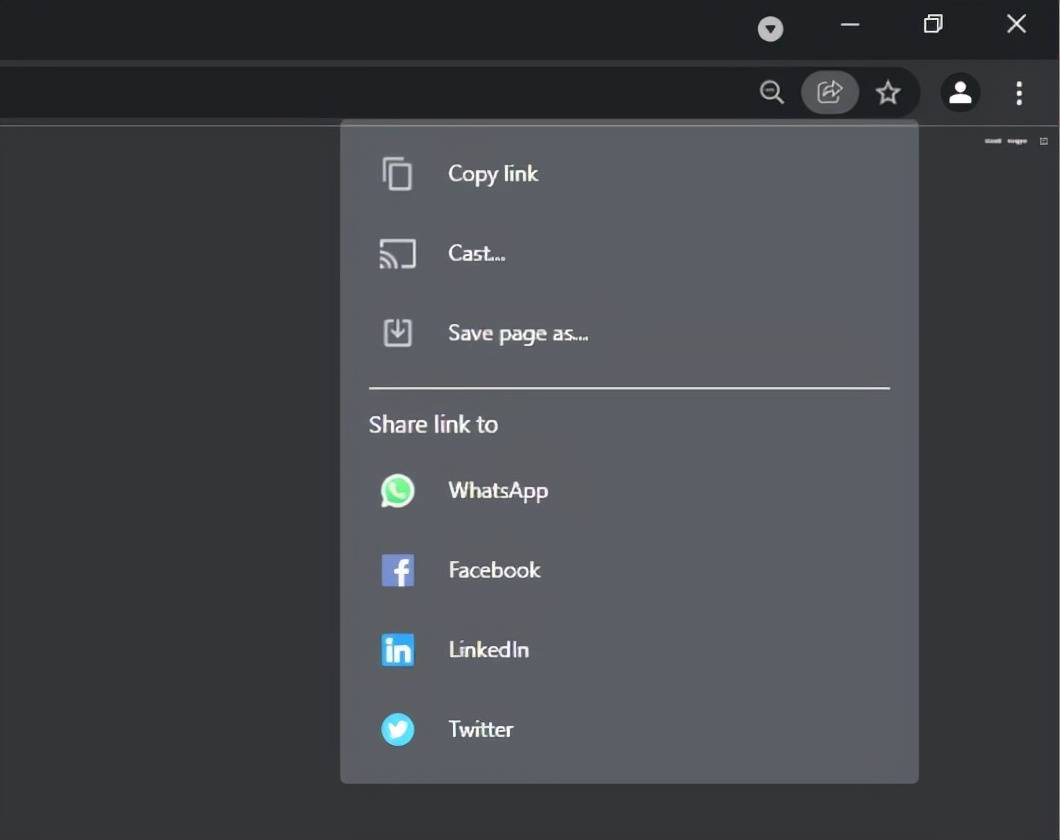
Task: Choose 'Save page as...' from the menu
Action: (518, 333)
